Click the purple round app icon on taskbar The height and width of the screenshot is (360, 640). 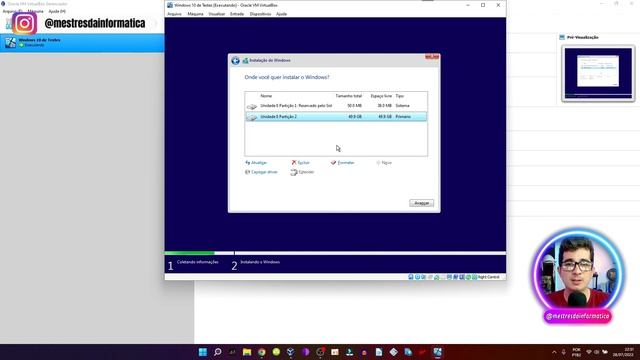(306, 352)
